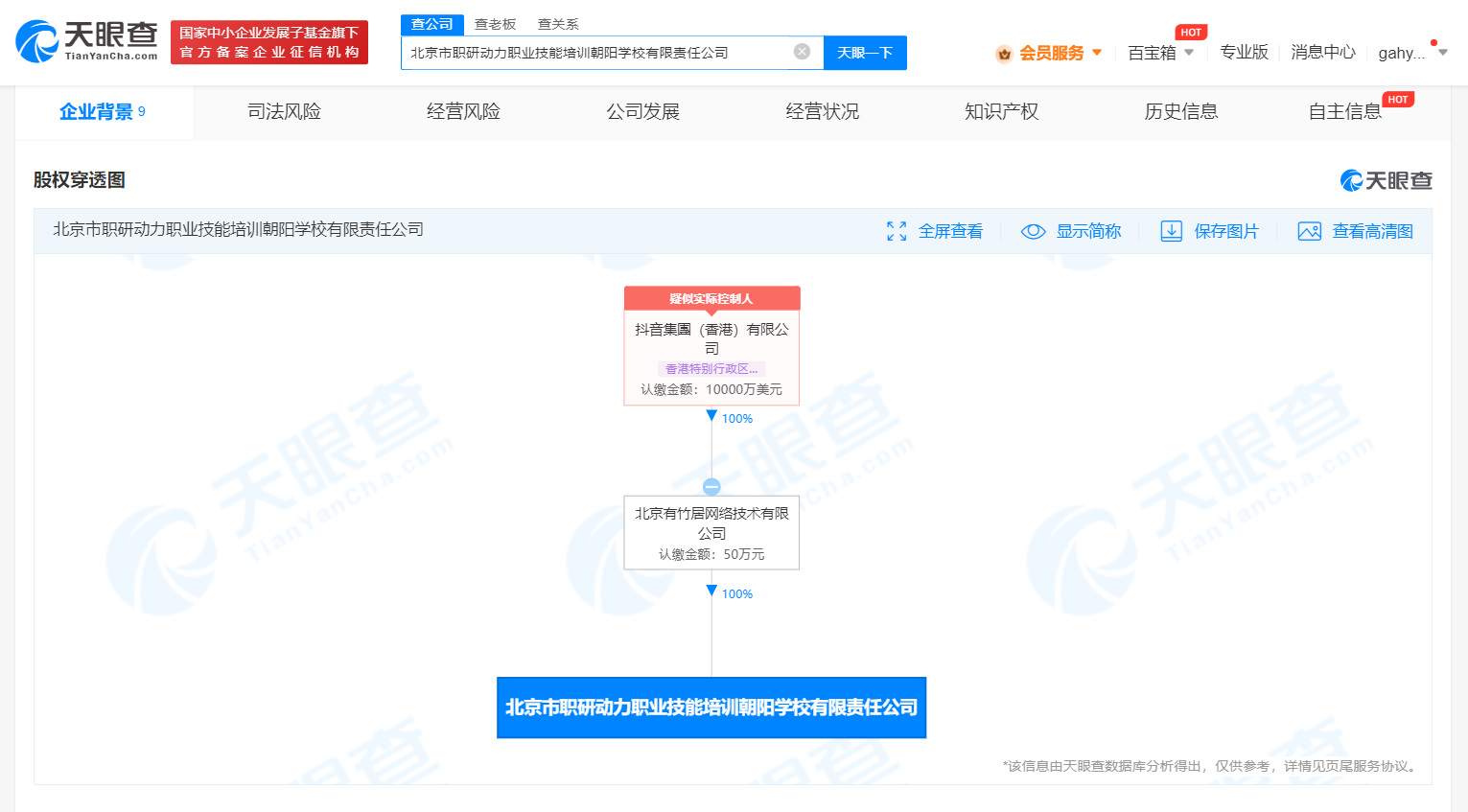1468x812 pixels.
Task: Click 认缴金额: 10000万美元 text
Action: coord(711,389)
